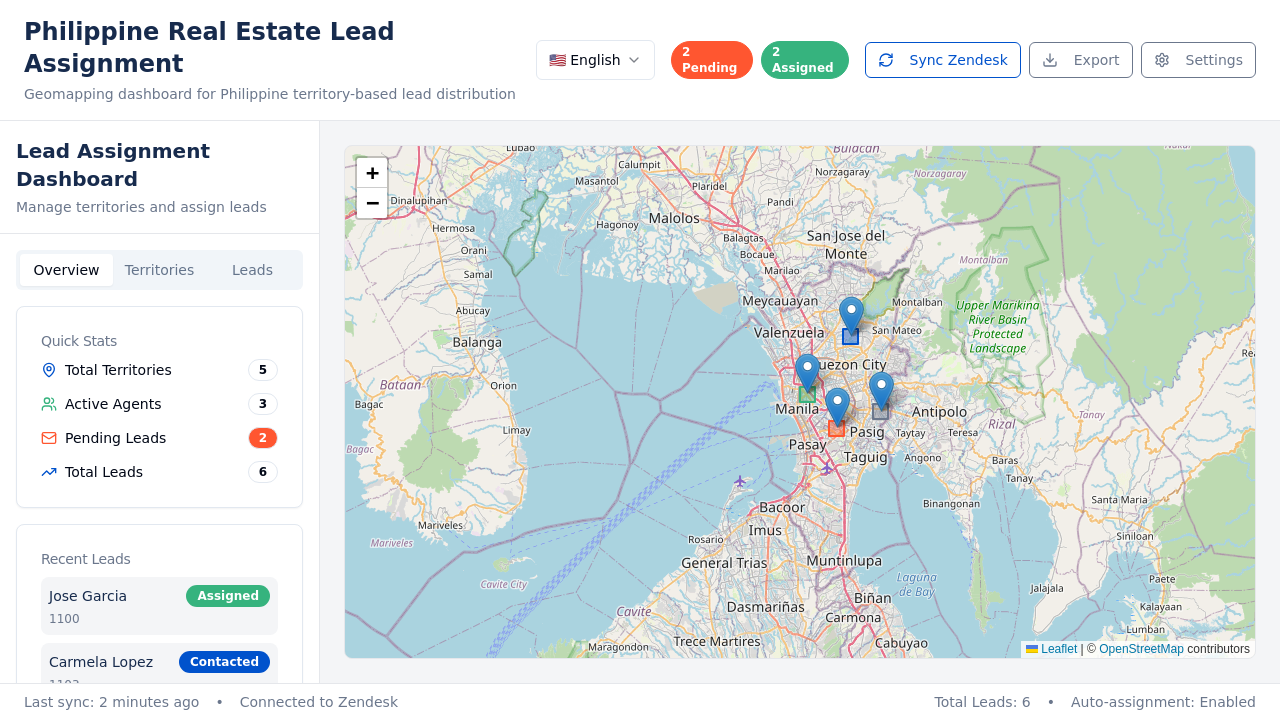Click the orange territory square near Pasig
Screen dimensions: 1280x720
tap(836, 427)
